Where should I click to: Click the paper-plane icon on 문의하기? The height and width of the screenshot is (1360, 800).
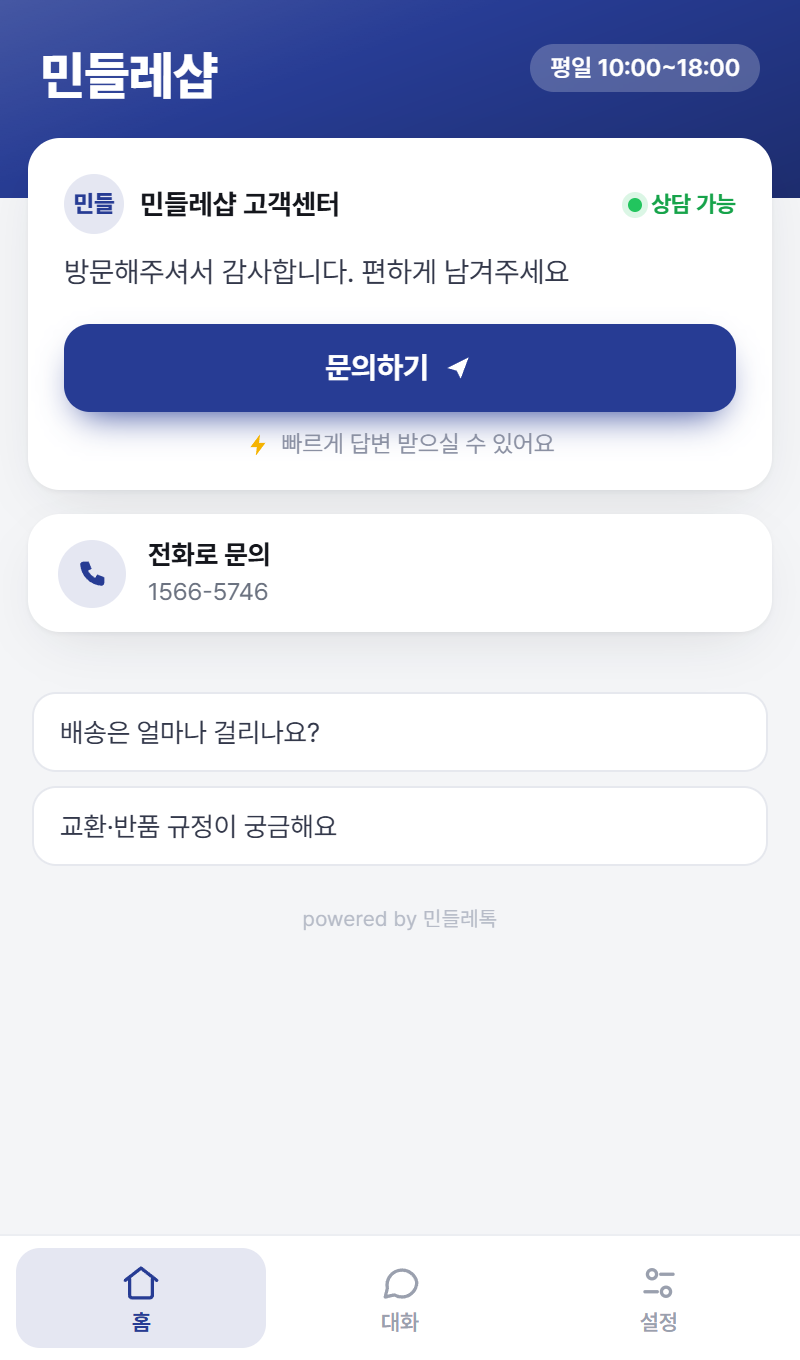458,368
